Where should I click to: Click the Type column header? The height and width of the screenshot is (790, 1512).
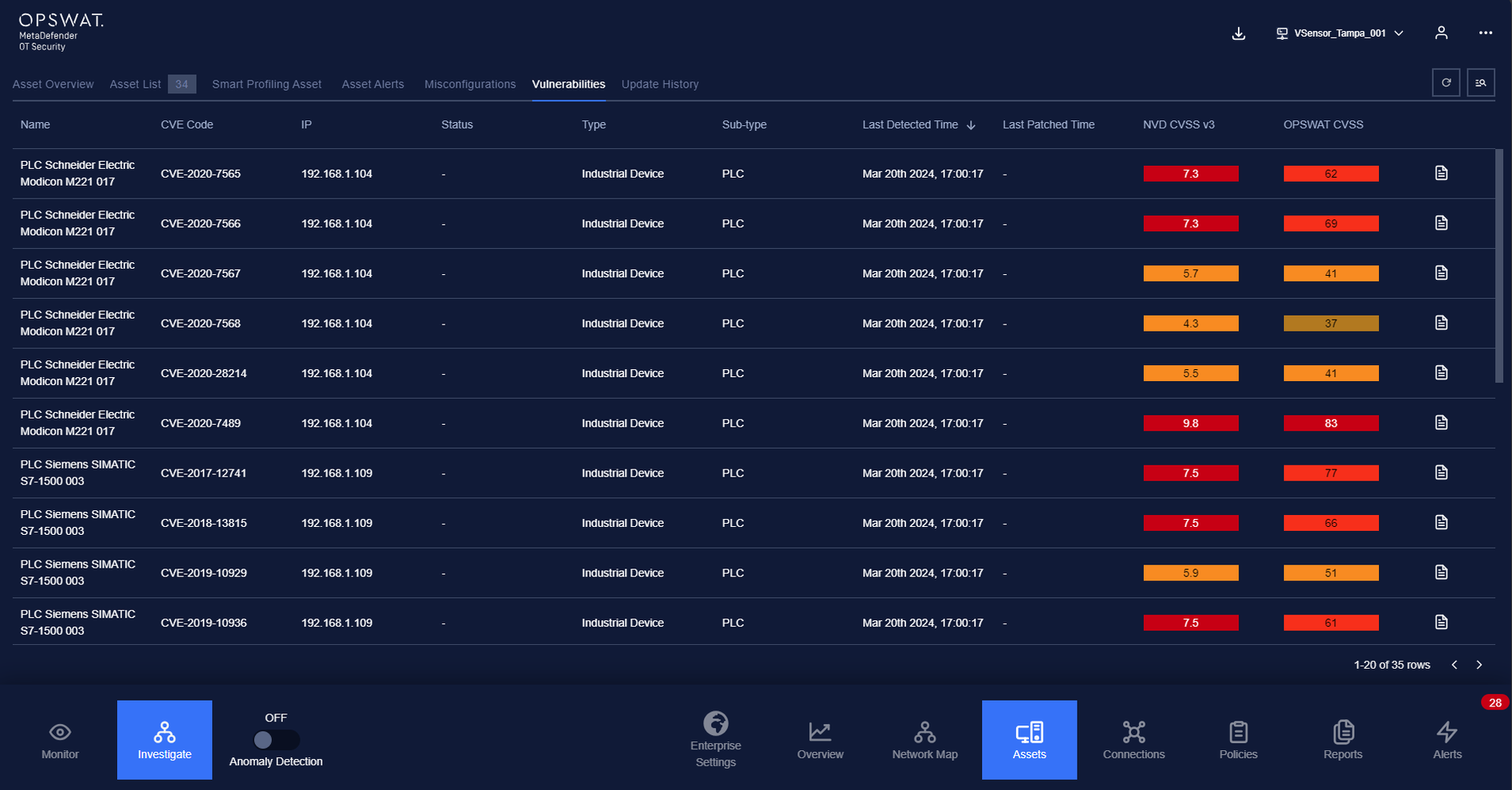[594, 125]
